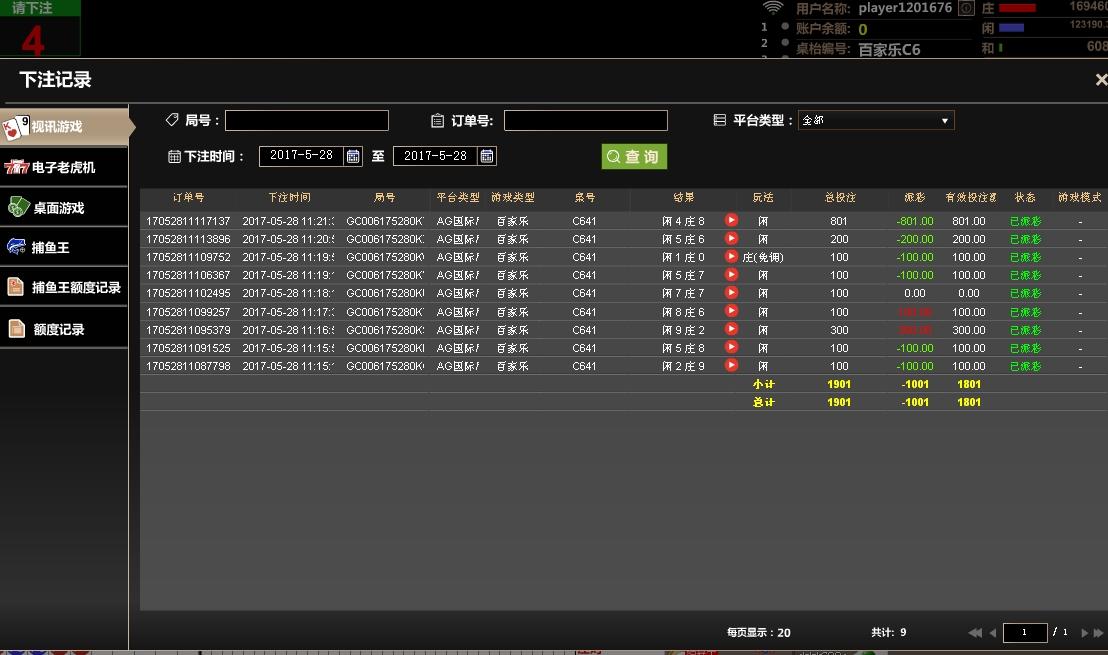1108x655 pixels.
Task: Click the table name 百家乐C6
Action: click(x=889, y=49)
